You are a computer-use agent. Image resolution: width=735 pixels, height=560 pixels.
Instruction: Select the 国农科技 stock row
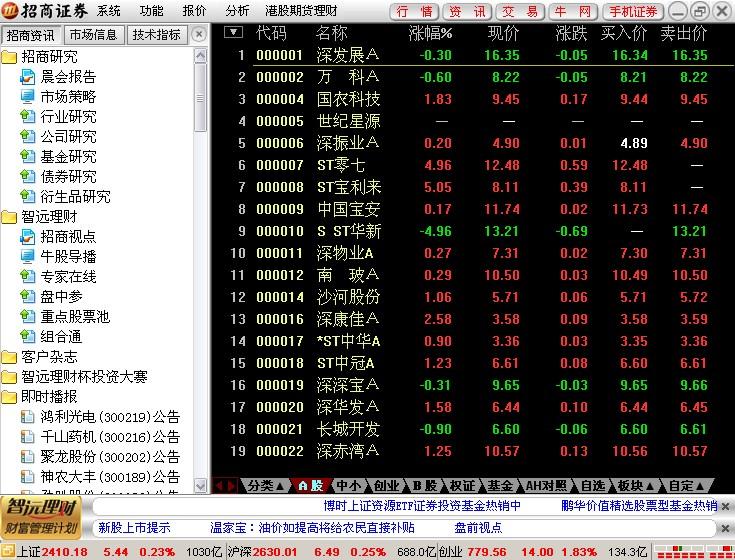pos(472,99)
